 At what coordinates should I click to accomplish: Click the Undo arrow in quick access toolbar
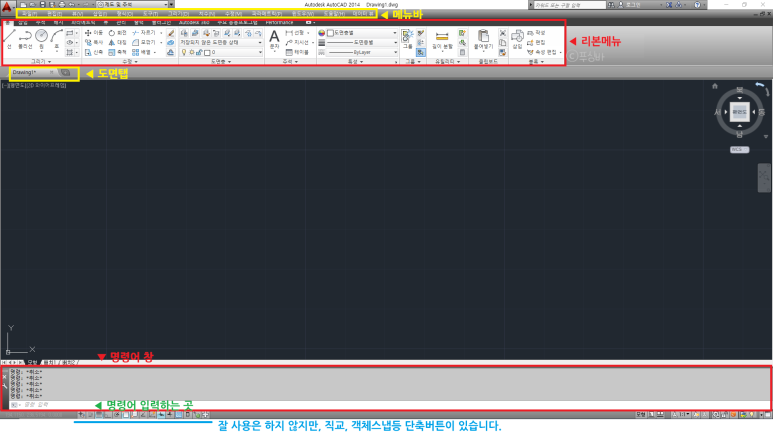71,4
